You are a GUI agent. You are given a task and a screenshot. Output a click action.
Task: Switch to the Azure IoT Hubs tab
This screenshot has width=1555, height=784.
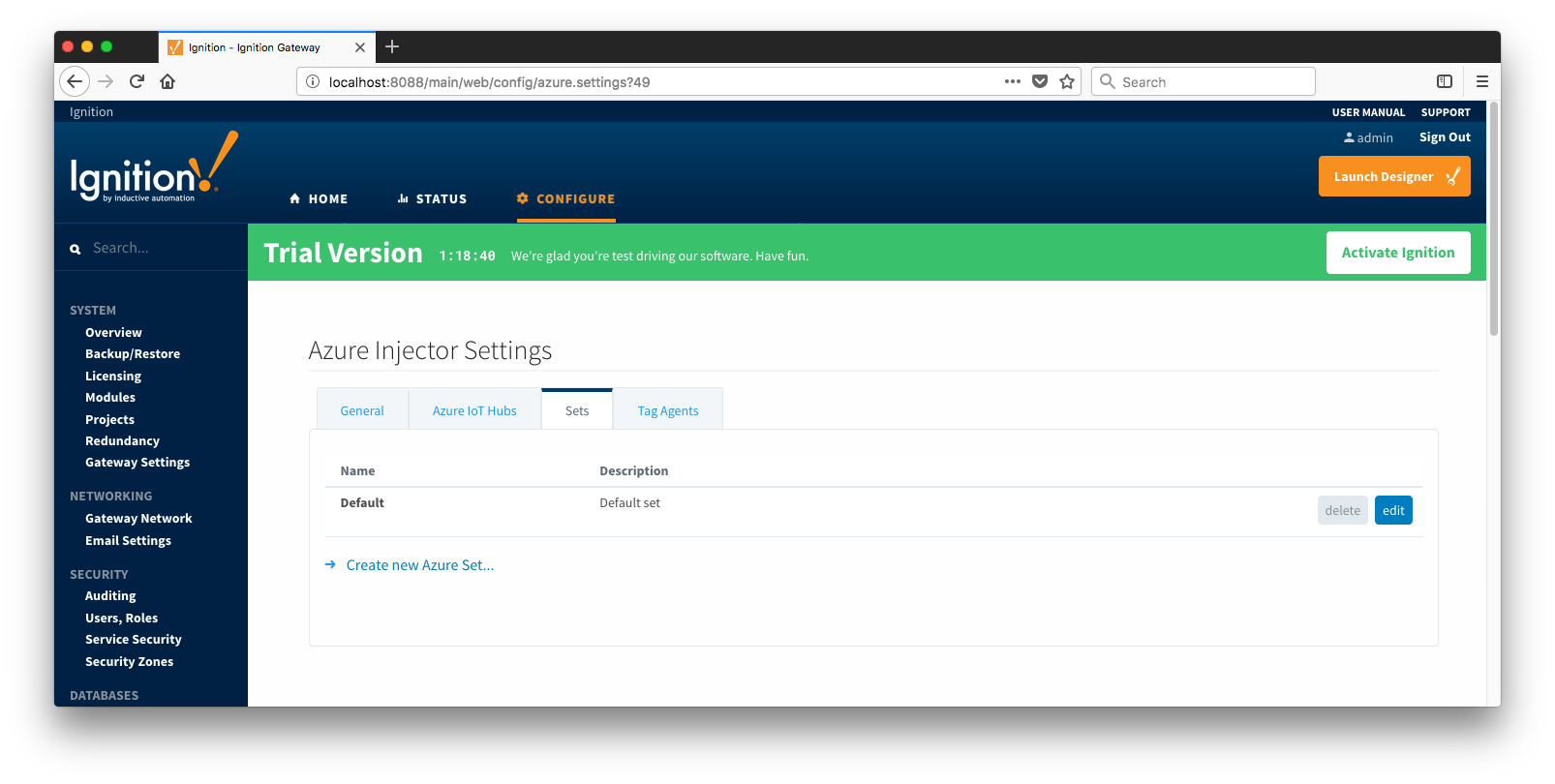click(474, 410)
